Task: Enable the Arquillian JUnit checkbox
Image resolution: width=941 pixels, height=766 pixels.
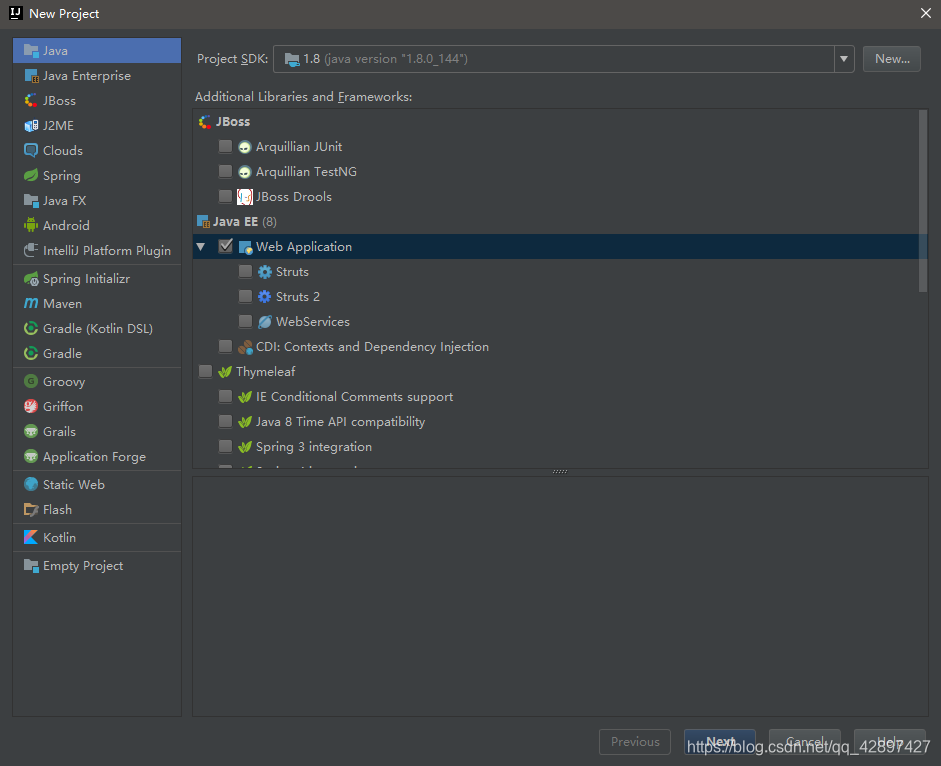Action: 225,146
